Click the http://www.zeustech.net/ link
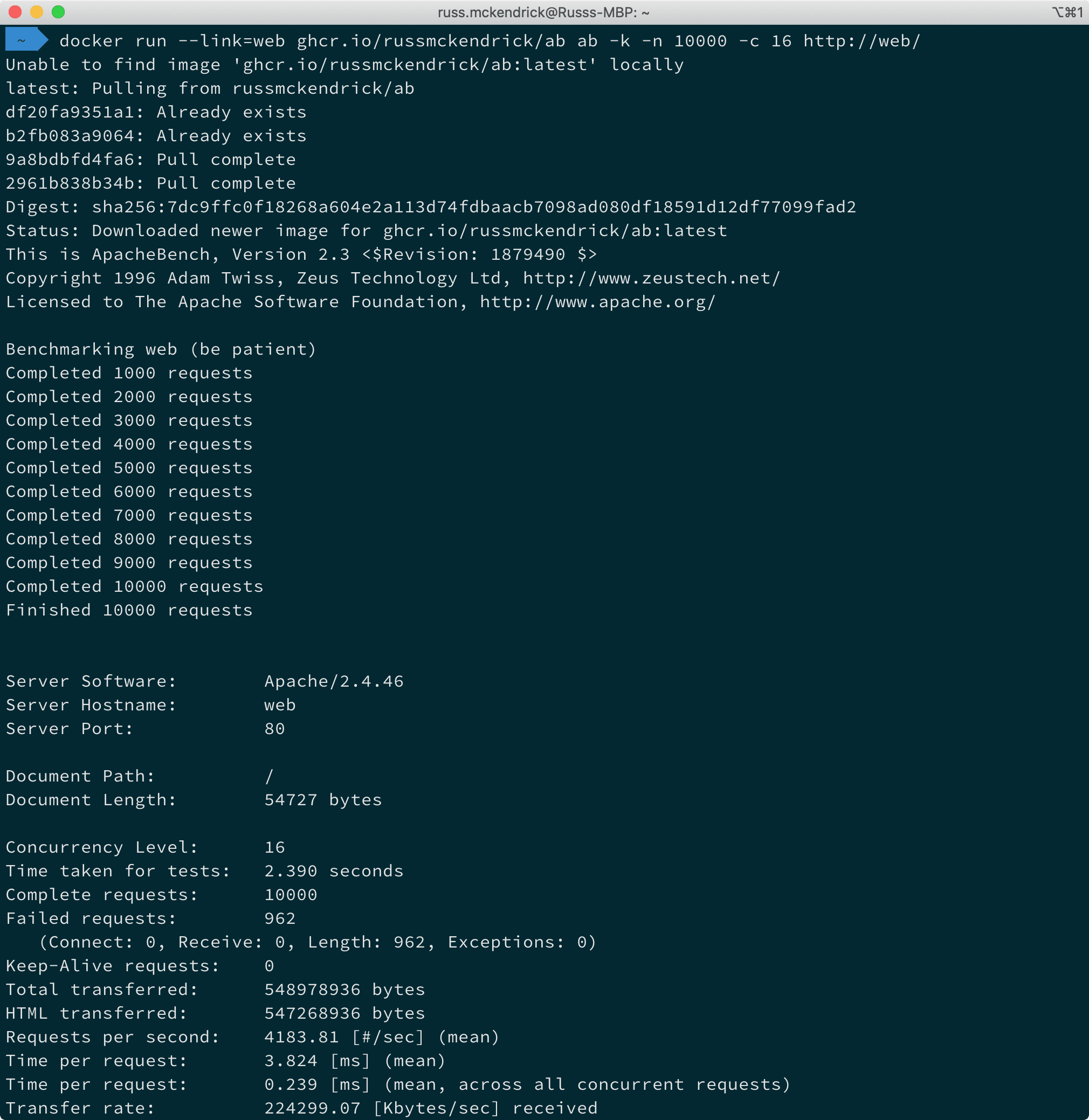 pyautogui.click(x=651, y=279)
